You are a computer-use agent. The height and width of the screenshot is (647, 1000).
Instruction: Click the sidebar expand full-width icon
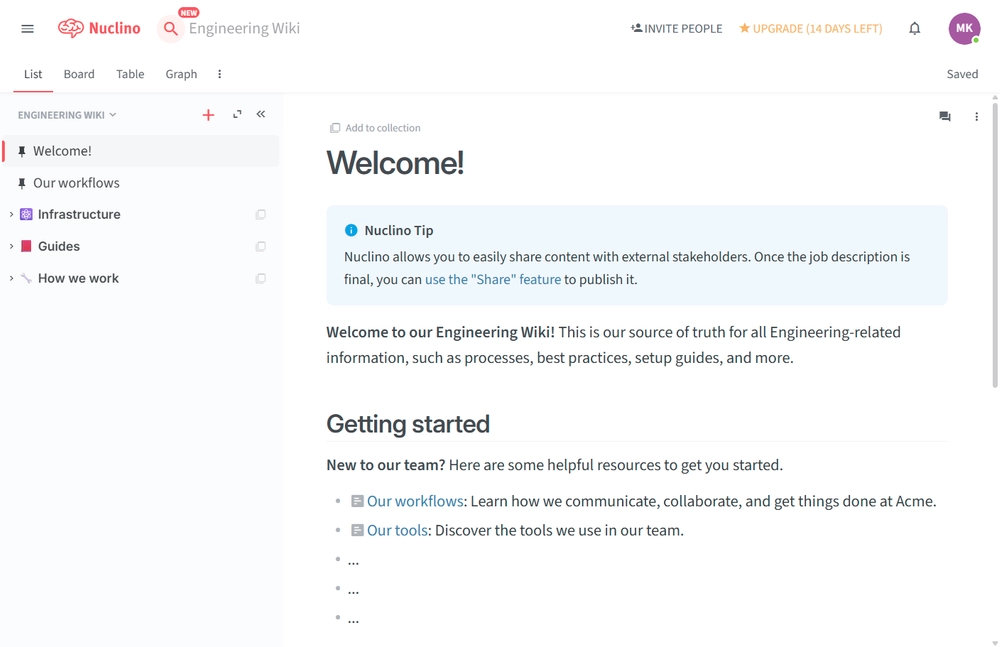click(237, 114)
